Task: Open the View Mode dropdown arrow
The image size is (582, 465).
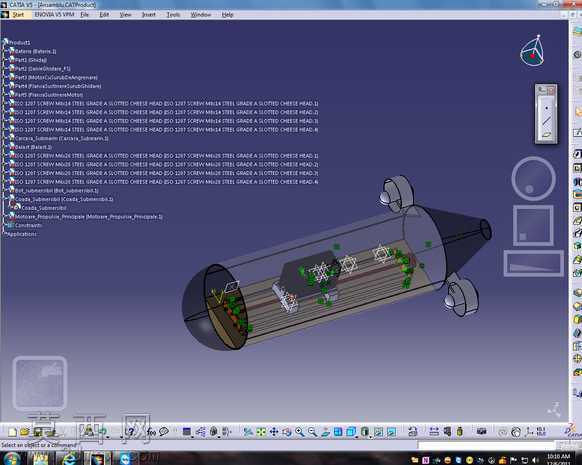Action: pos(370,437)
